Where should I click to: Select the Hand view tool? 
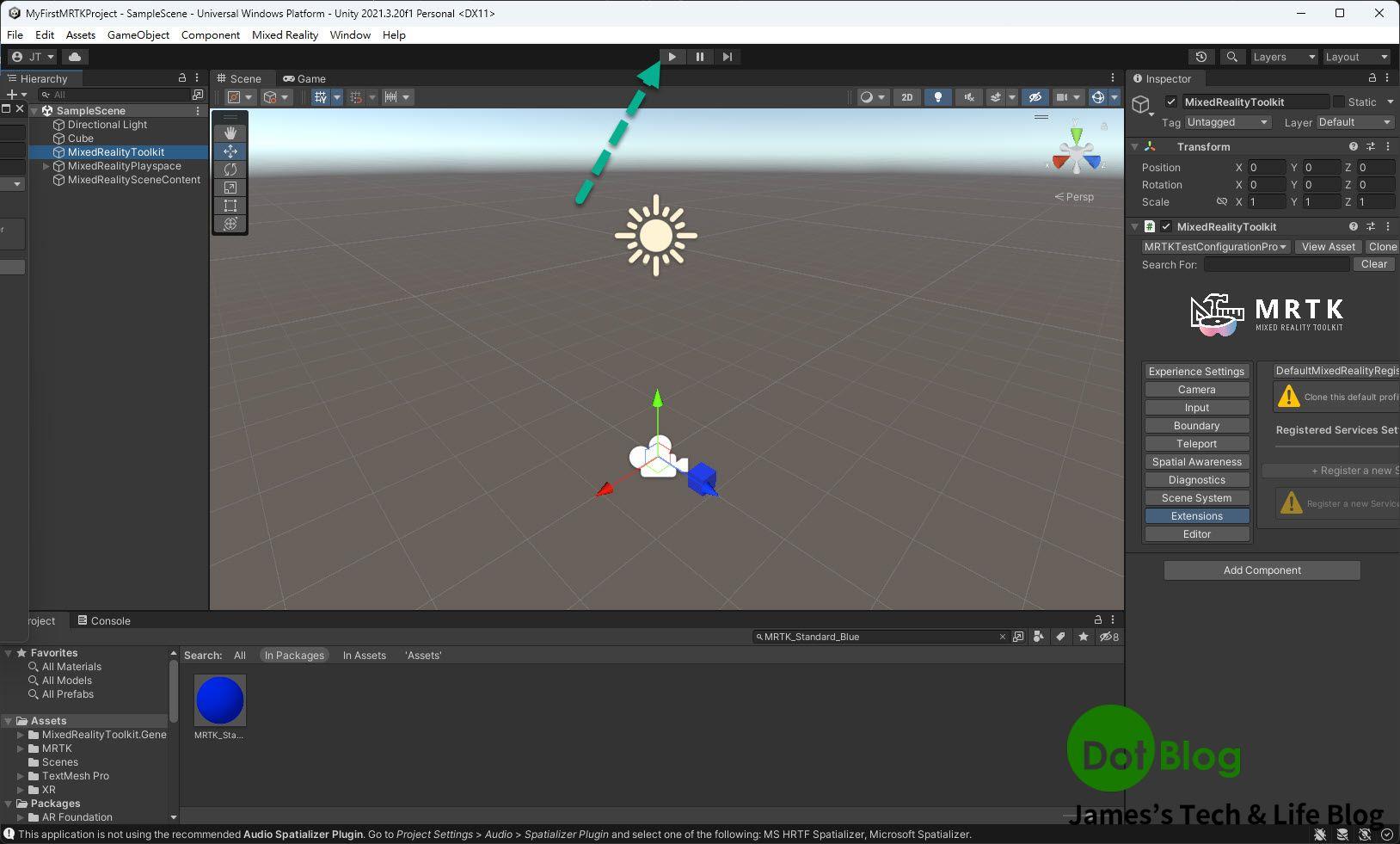[x=230, y=132]
